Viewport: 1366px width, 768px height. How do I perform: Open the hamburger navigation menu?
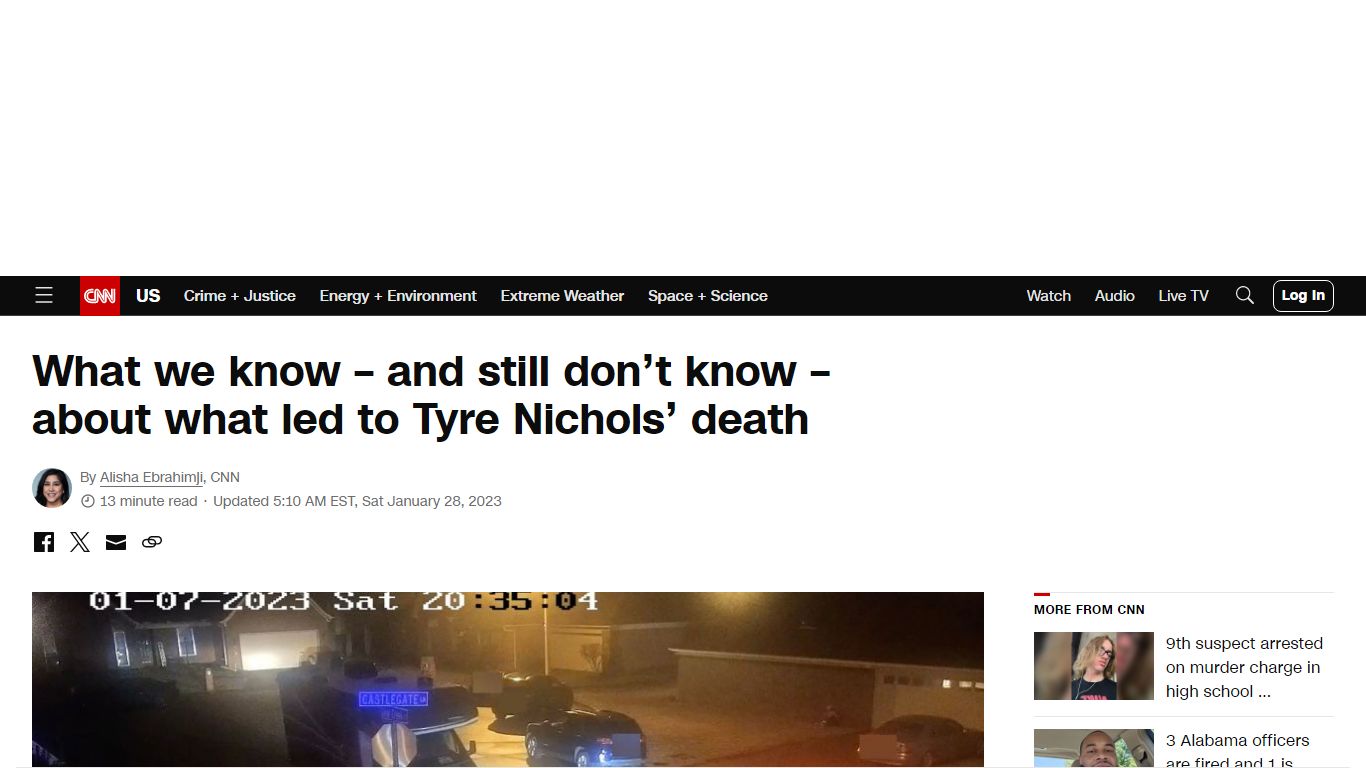[x=44, y=296]
